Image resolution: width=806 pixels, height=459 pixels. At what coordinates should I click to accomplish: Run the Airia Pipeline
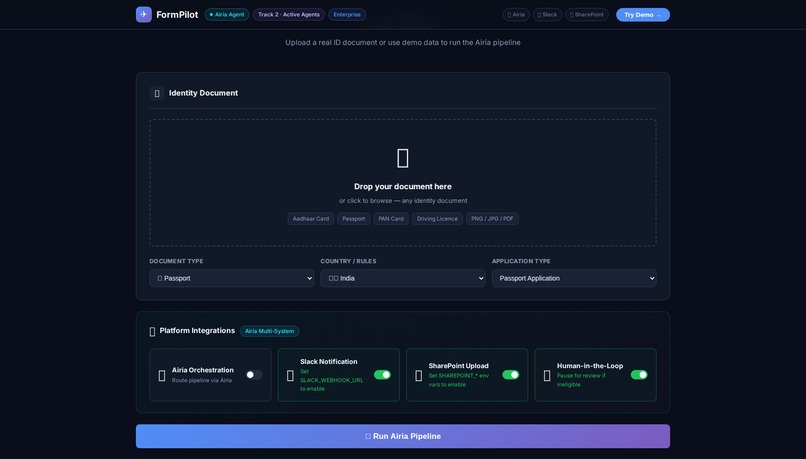coord(403,436)
